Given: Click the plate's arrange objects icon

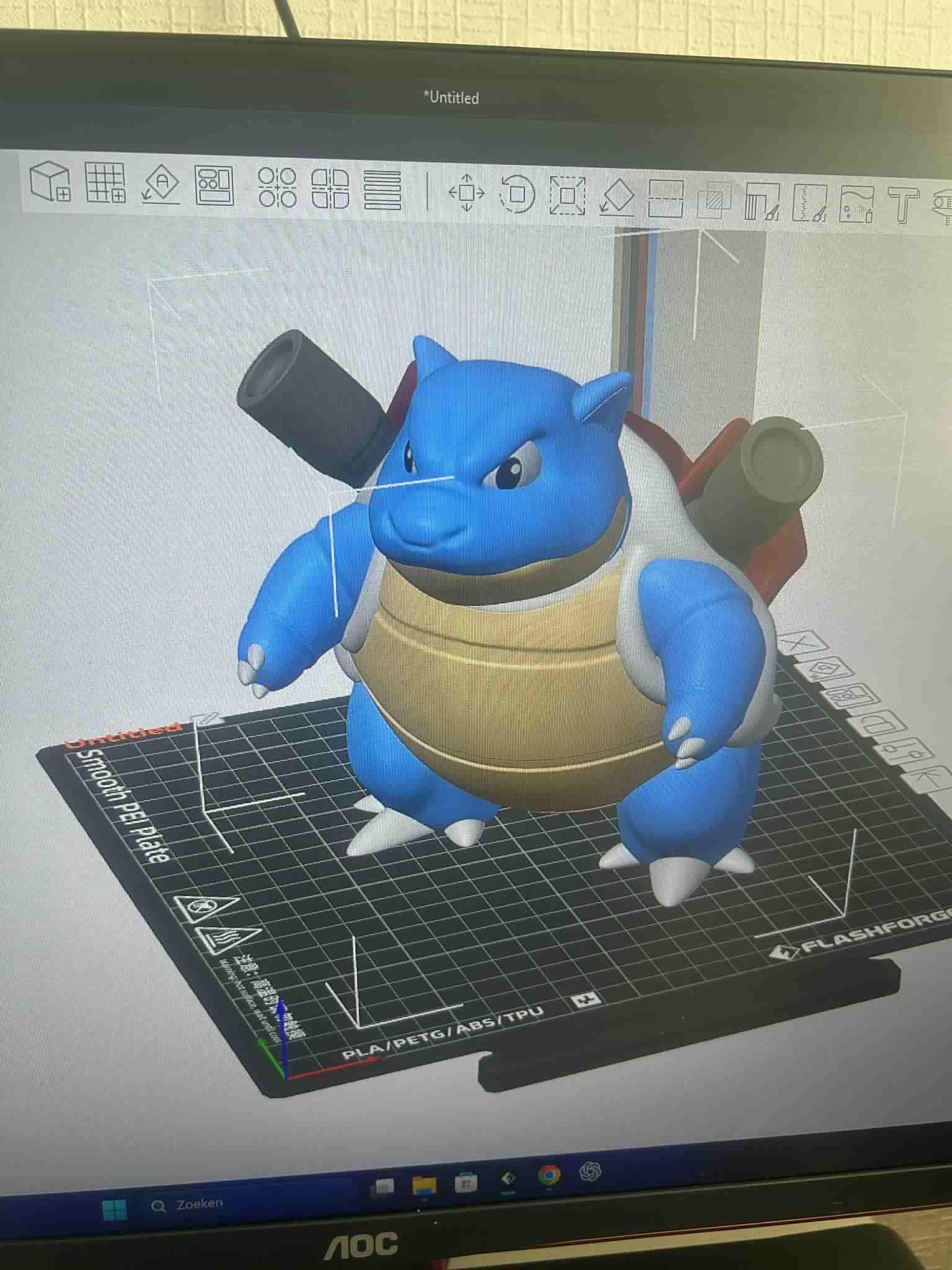Looking at the screenshot, I should coord(854,695).
